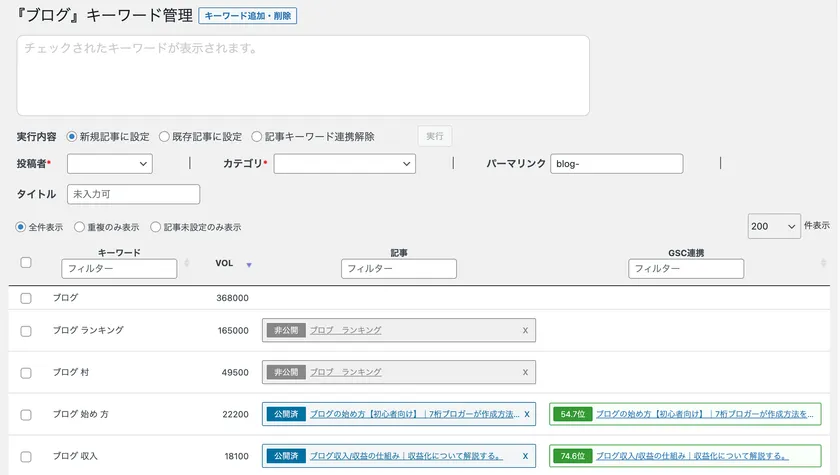This screenshot has height=475, width=840.
Task: Click sort arrows beside キーワード filter
Action: point(187,264)
